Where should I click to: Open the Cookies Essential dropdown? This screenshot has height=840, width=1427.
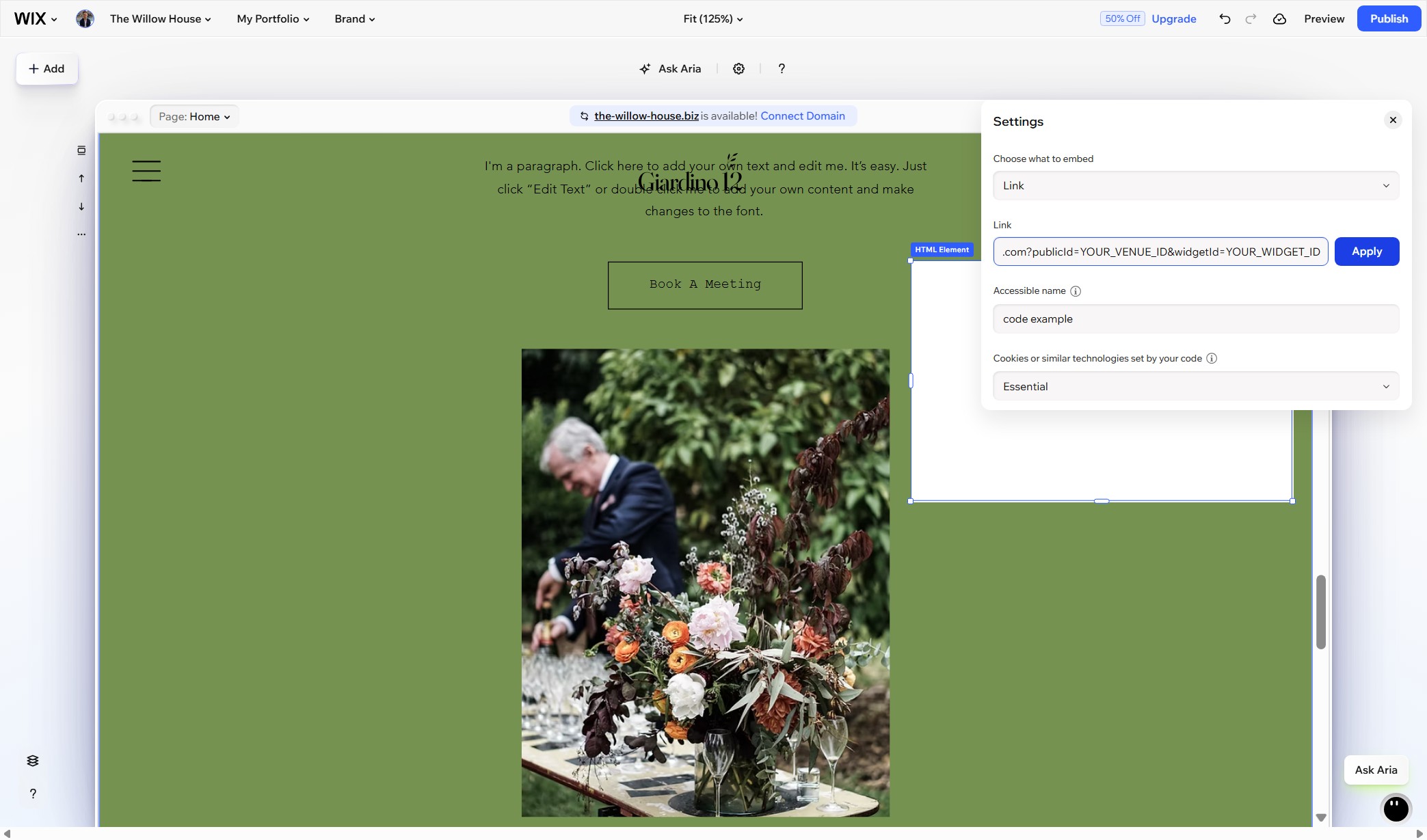click(1196, 387)
